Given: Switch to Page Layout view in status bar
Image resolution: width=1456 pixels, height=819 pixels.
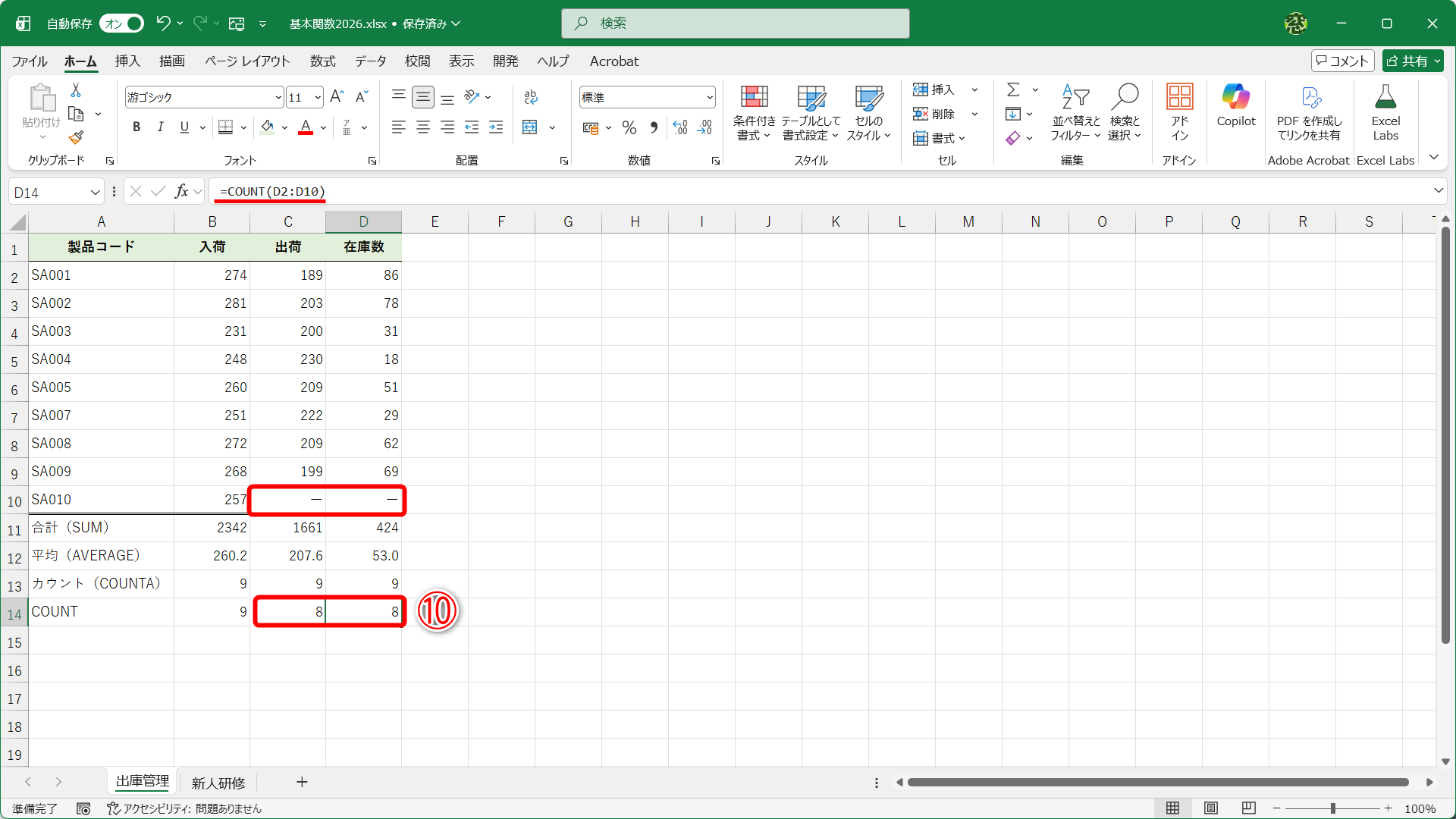Looking at the screenshot, I should [1211, 808].
